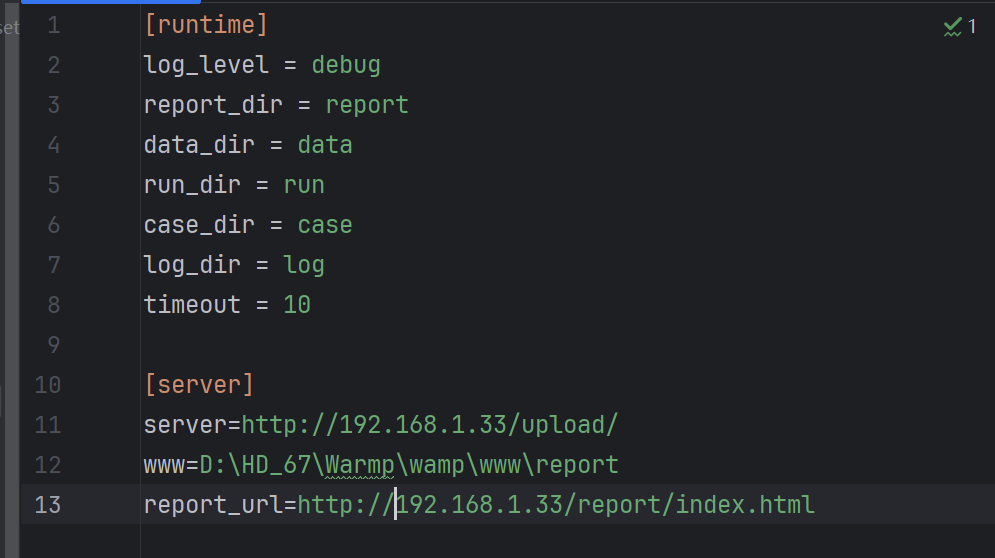Click the 'report_url' key
The image size is (995, 558).
pos(213,505)
